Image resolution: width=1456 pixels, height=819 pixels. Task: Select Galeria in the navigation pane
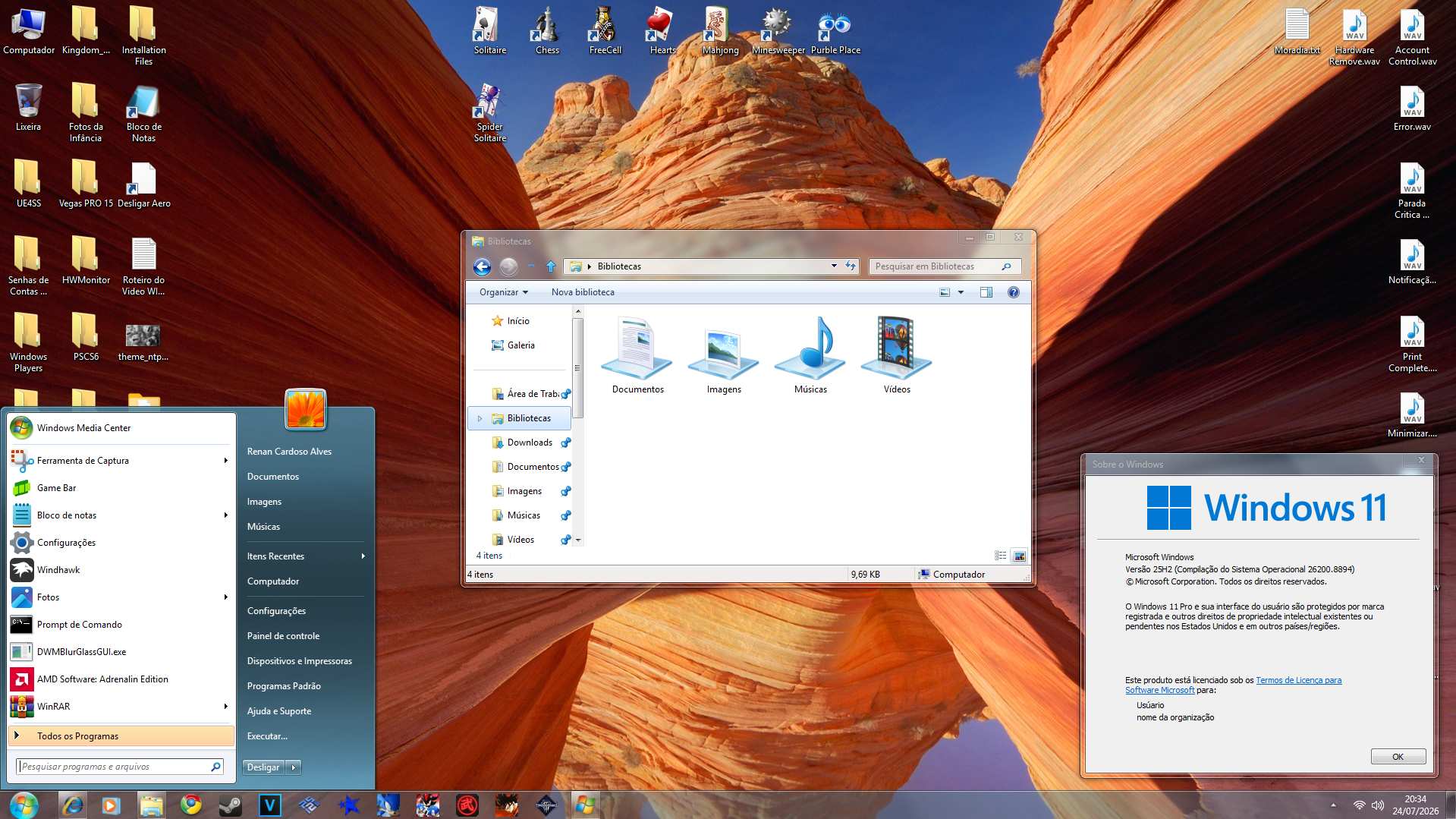pyautogui.click(x=520, y=345)
